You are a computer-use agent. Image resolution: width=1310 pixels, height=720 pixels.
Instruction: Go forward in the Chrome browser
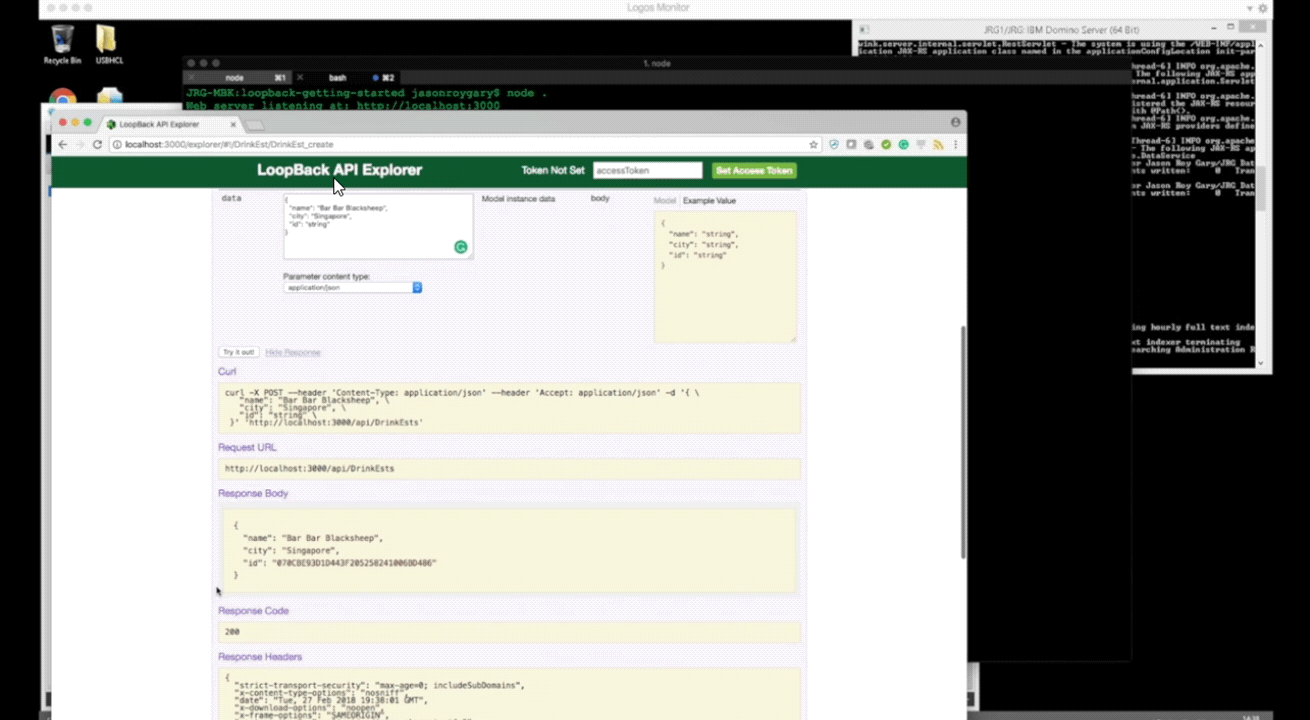click(x=80, y=144)
